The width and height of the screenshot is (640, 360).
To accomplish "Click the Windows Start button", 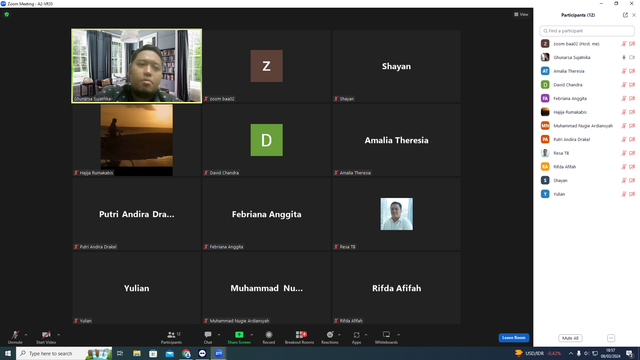I will pos(8,353).
